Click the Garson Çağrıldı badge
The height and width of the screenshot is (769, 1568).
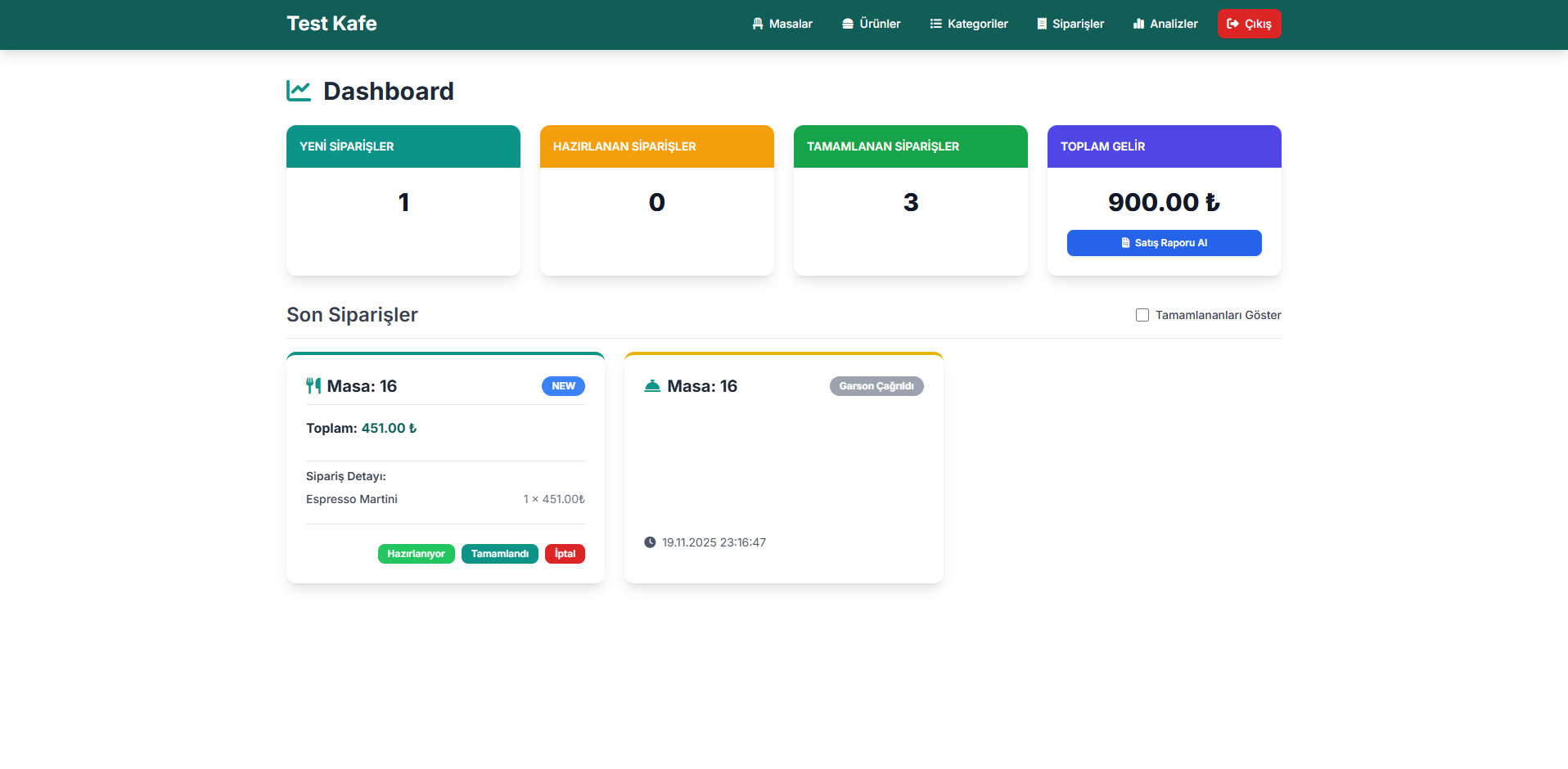[x=876, y=386]
